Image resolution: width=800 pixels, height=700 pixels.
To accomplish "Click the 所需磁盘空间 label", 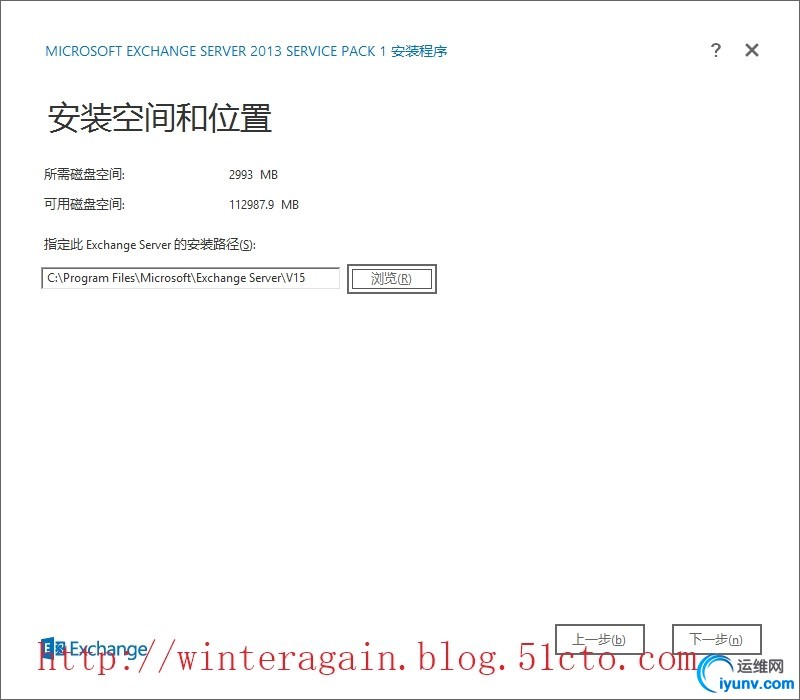I will click(84, 174).
